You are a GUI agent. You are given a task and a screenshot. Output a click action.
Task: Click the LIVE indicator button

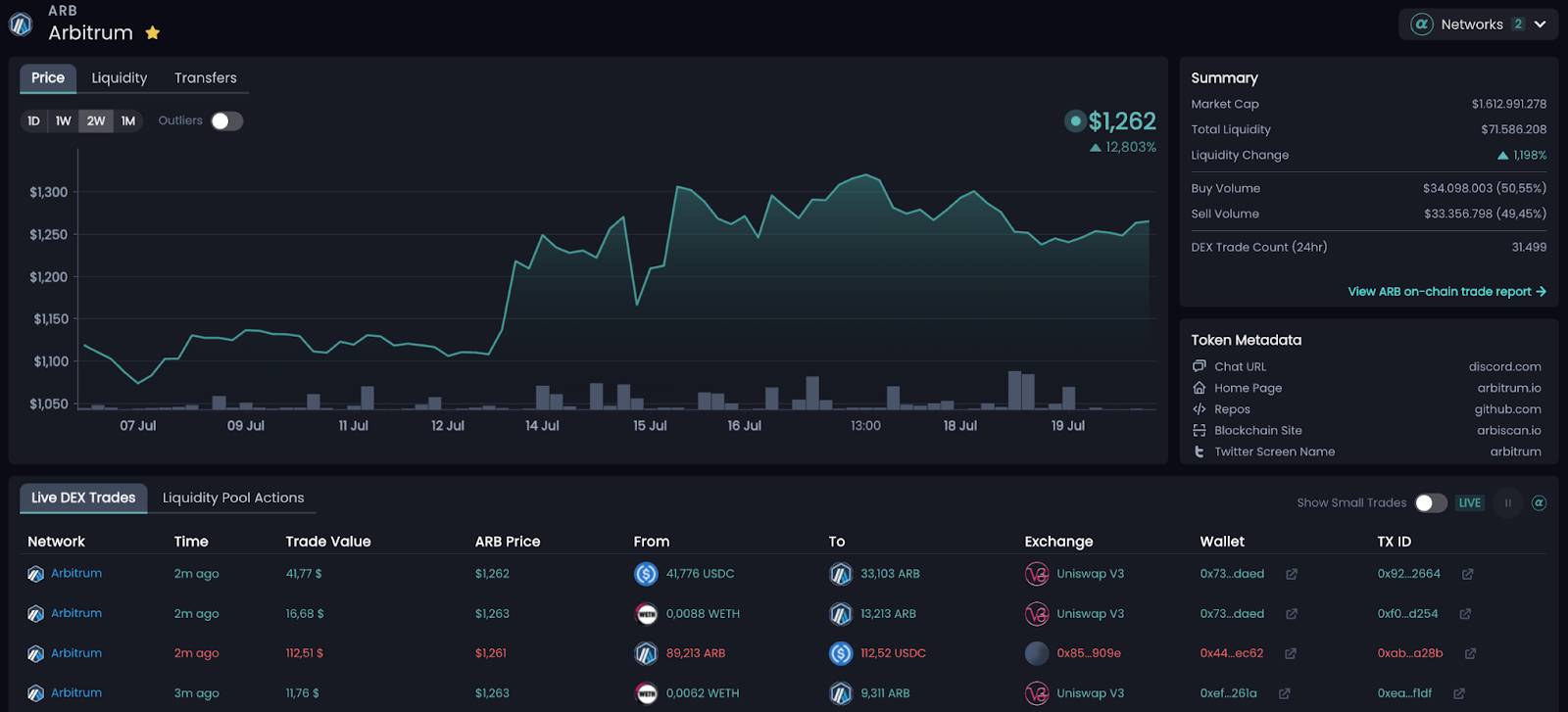pyautogui.click(x=1469, y=502)
